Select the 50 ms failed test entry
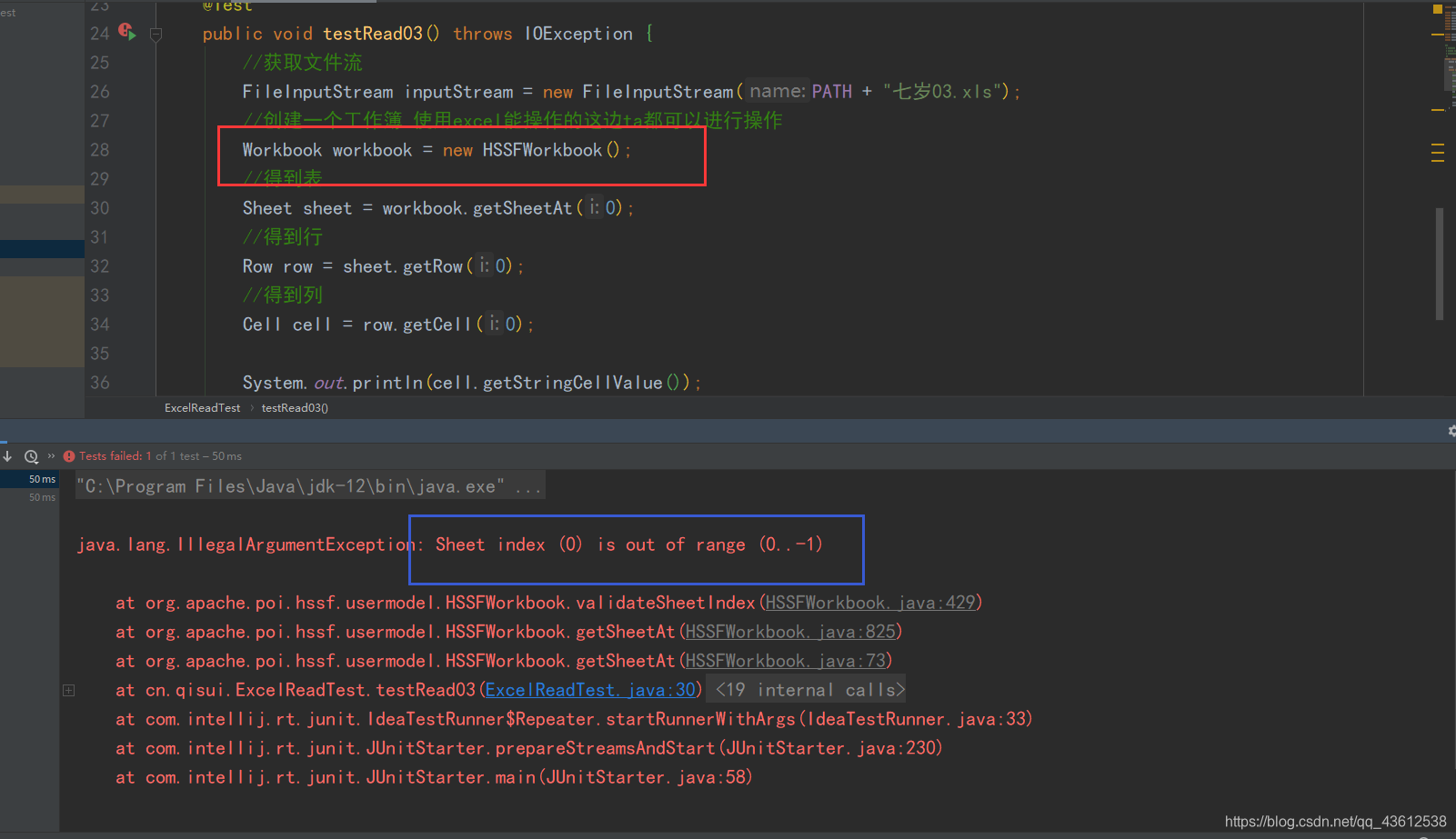 coord(42,479)
